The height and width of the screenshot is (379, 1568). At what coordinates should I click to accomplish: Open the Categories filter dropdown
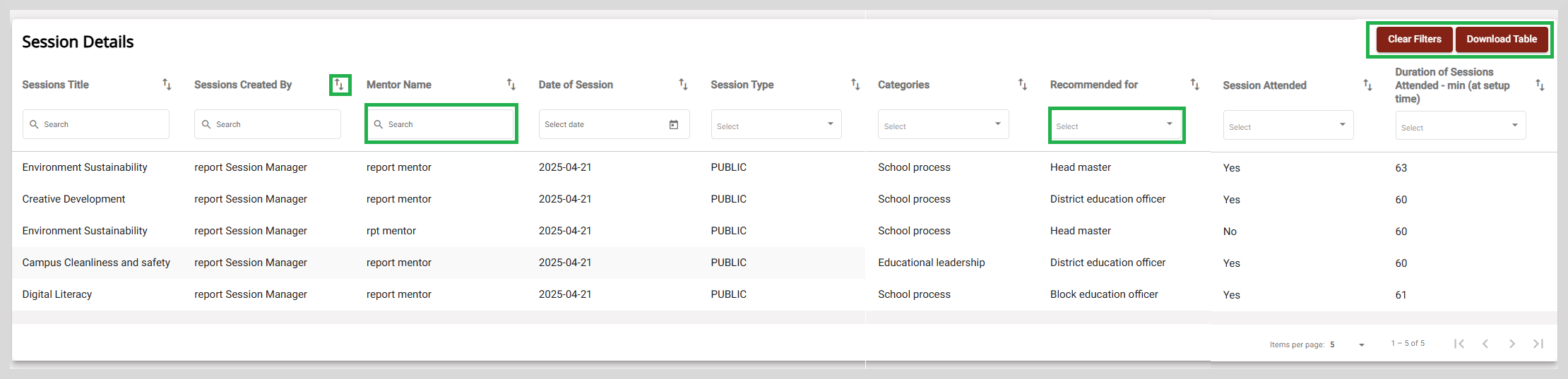tap(944, 124)
